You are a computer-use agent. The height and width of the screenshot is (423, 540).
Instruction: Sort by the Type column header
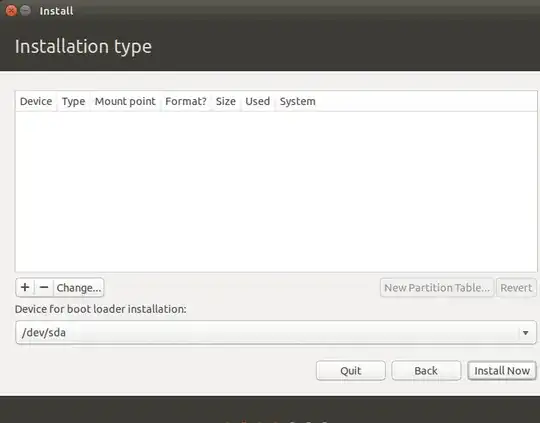pyautogui.click(x=74, y=101)
